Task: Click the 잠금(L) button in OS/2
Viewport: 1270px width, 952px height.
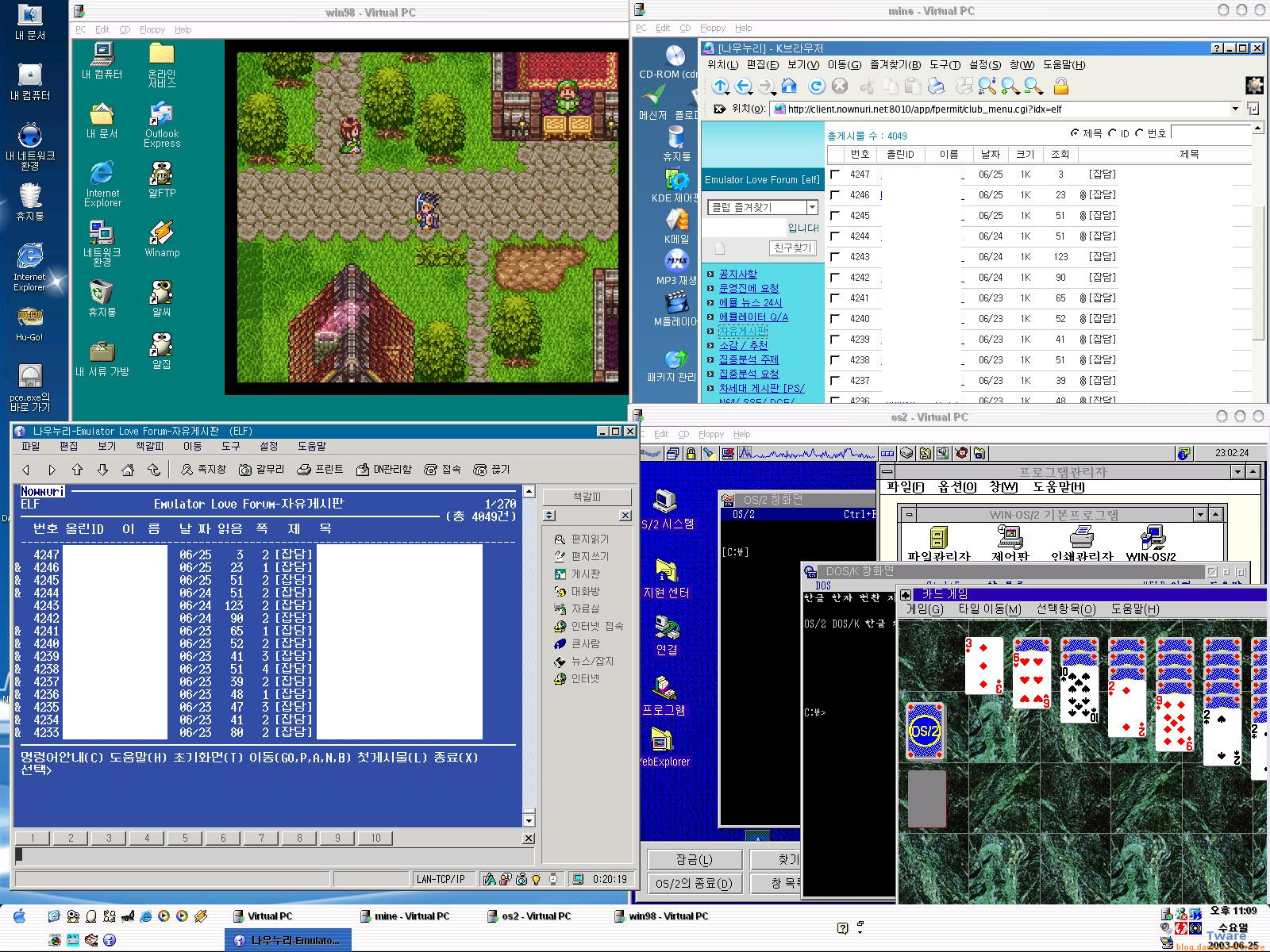Action: click(695, 860)
